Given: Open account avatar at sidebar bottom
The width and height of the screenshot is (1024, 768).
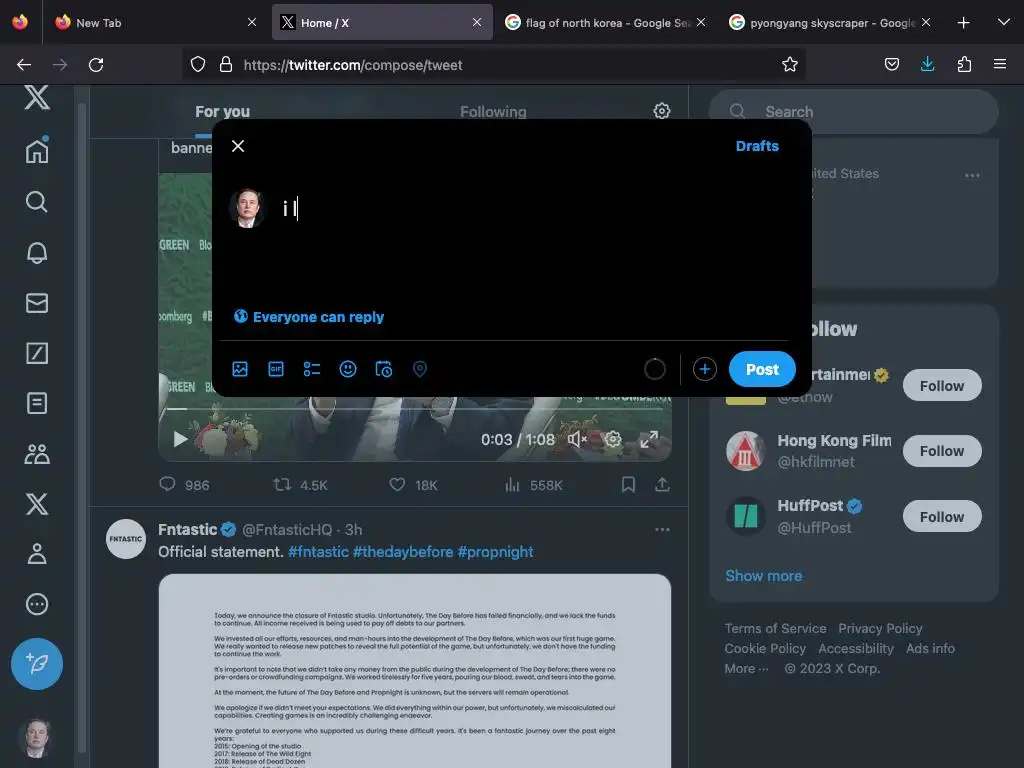Looking at the screenshot, I should point(37,737).
